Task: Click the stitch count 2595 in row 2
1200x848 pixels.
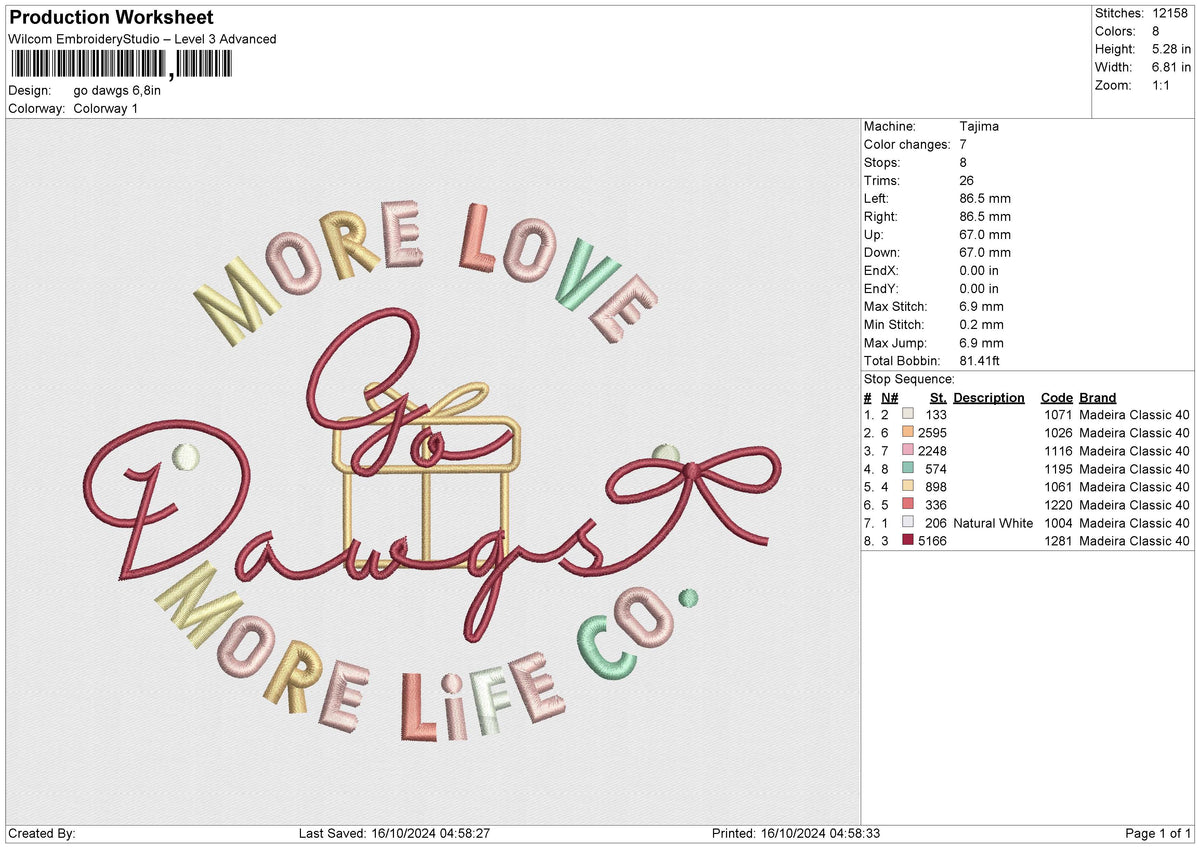Action: point(932,432)
